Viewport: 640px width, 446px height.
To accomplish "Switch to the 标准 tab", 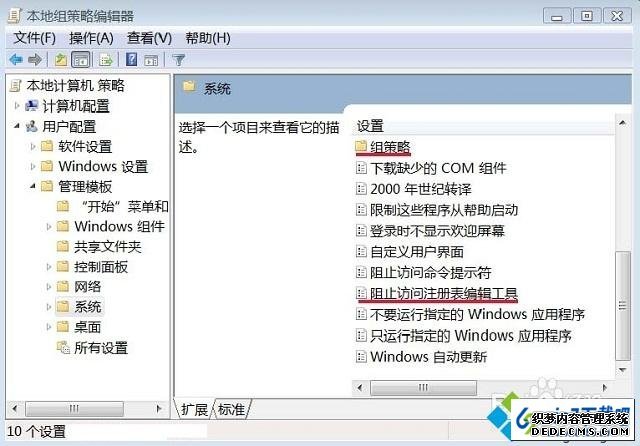I will coord(231,409).
